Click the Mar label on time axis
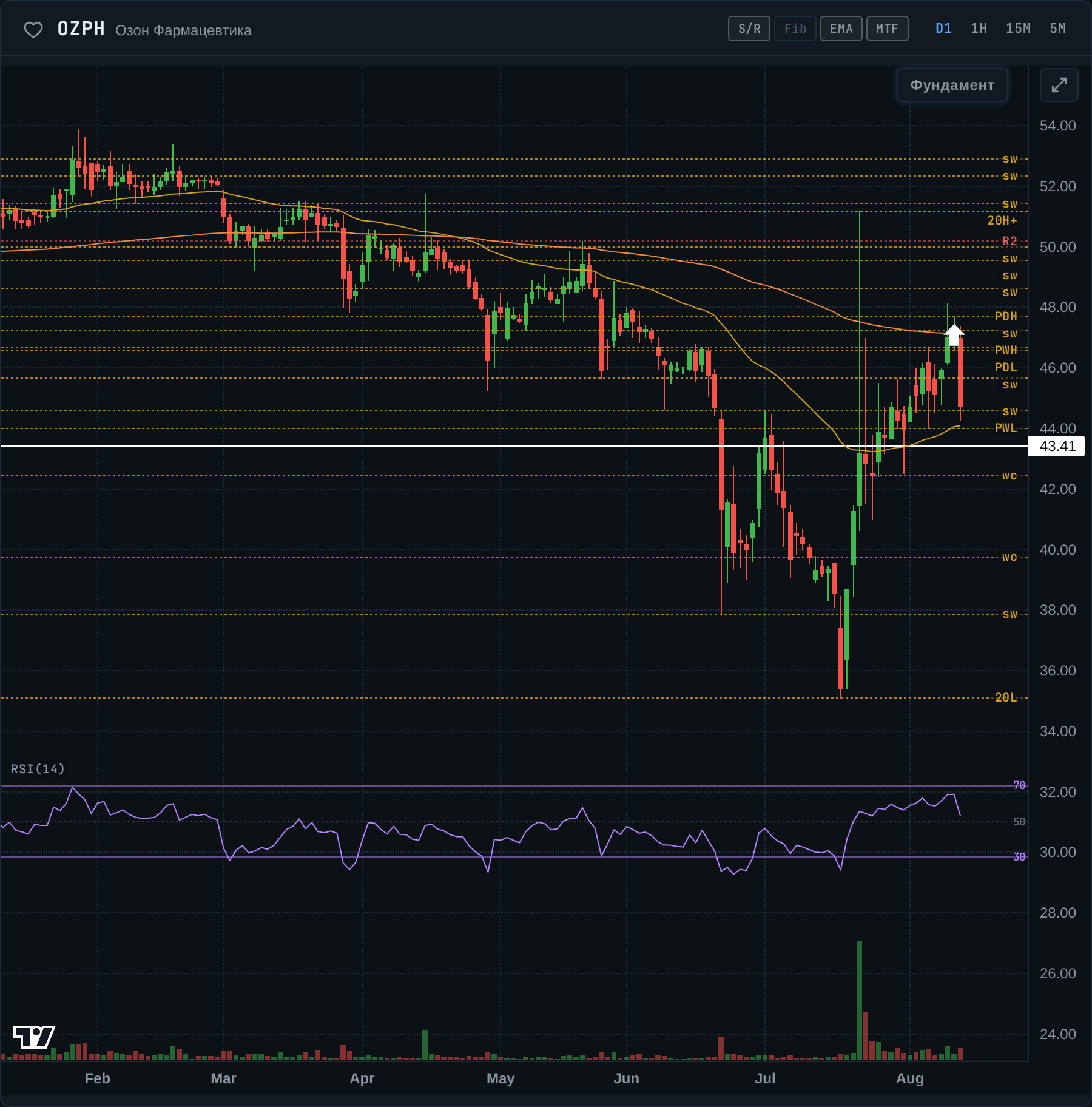This screenshot has width=1092, height=1107. coord(223,1078)
